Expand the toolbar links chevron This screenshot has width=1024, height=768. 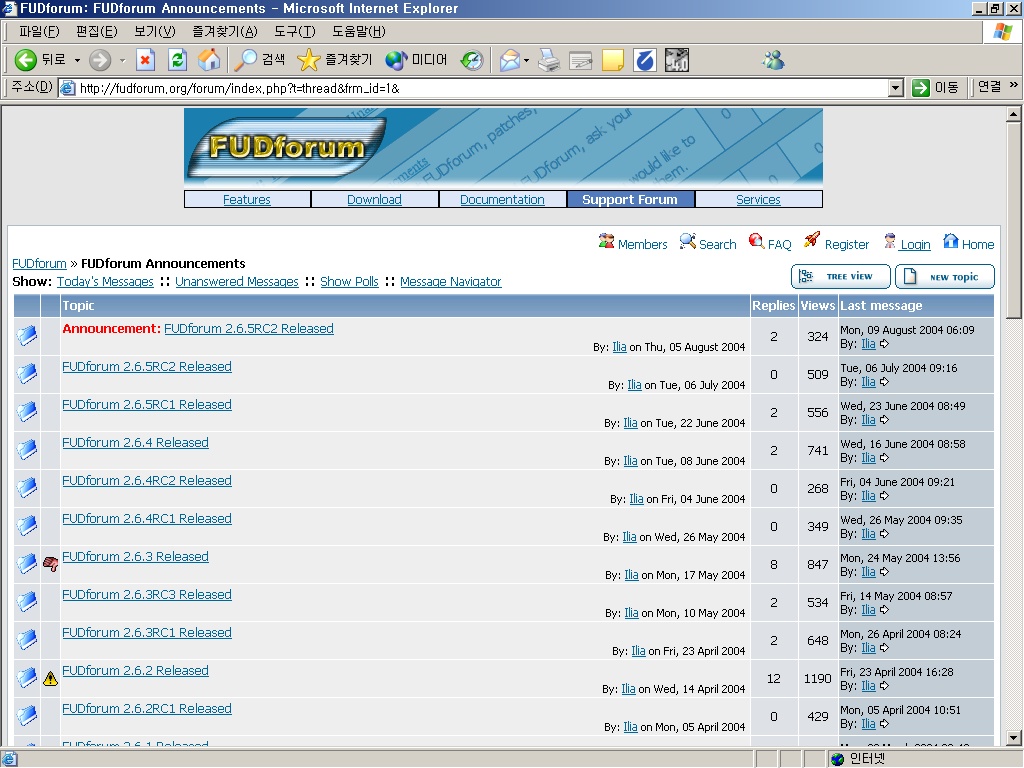pos(1014,85)
